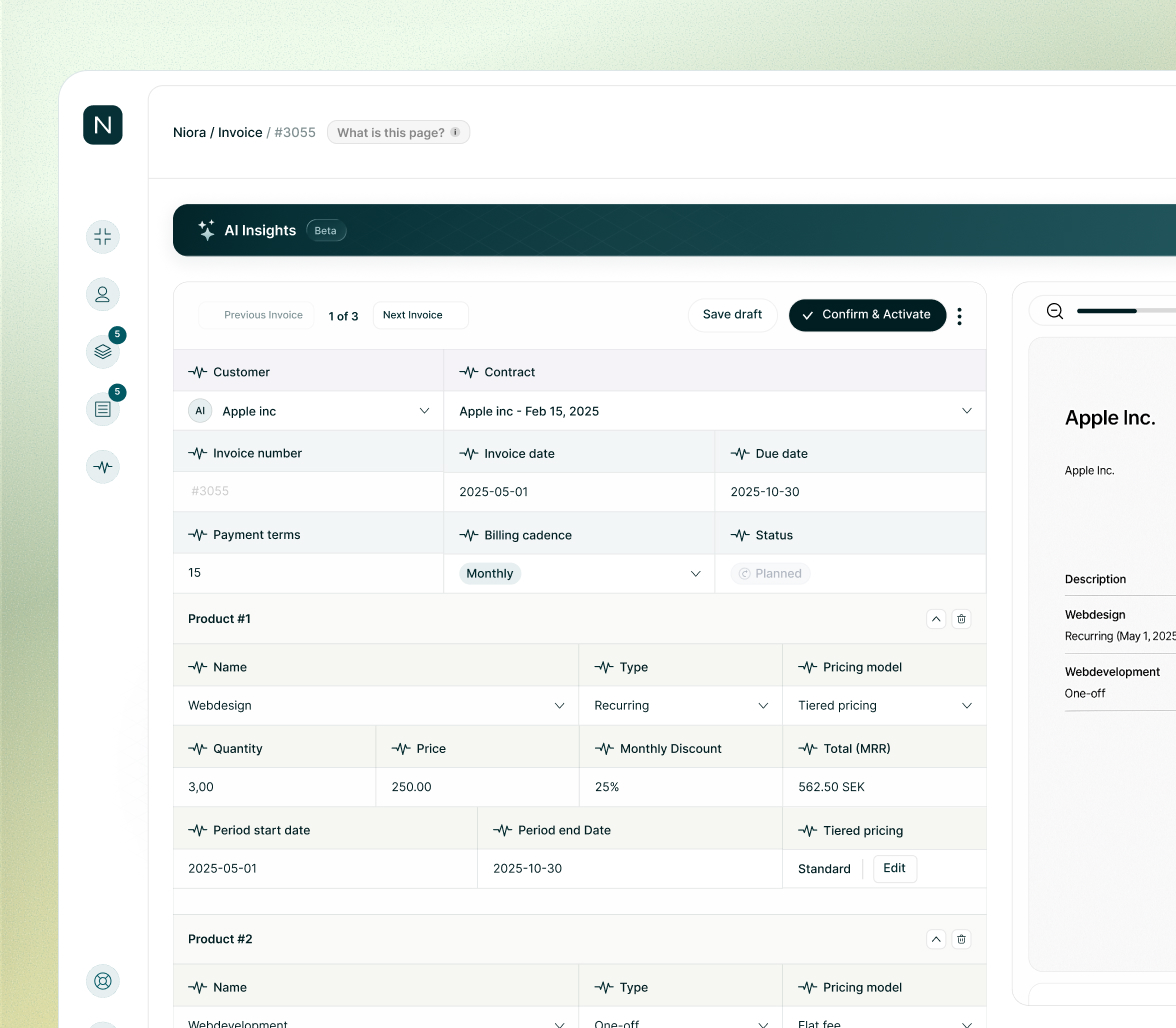
Task: Click the Payment terms field 15
Action: point(308,573)
